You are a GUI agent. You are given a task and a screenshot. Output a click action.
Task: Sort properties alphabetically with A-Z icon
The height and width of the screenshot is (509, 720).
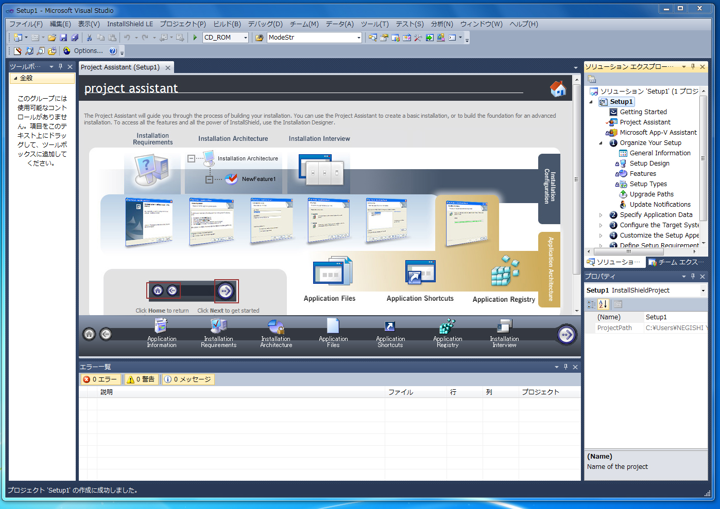pyautogui.click(x=603, y=304)
